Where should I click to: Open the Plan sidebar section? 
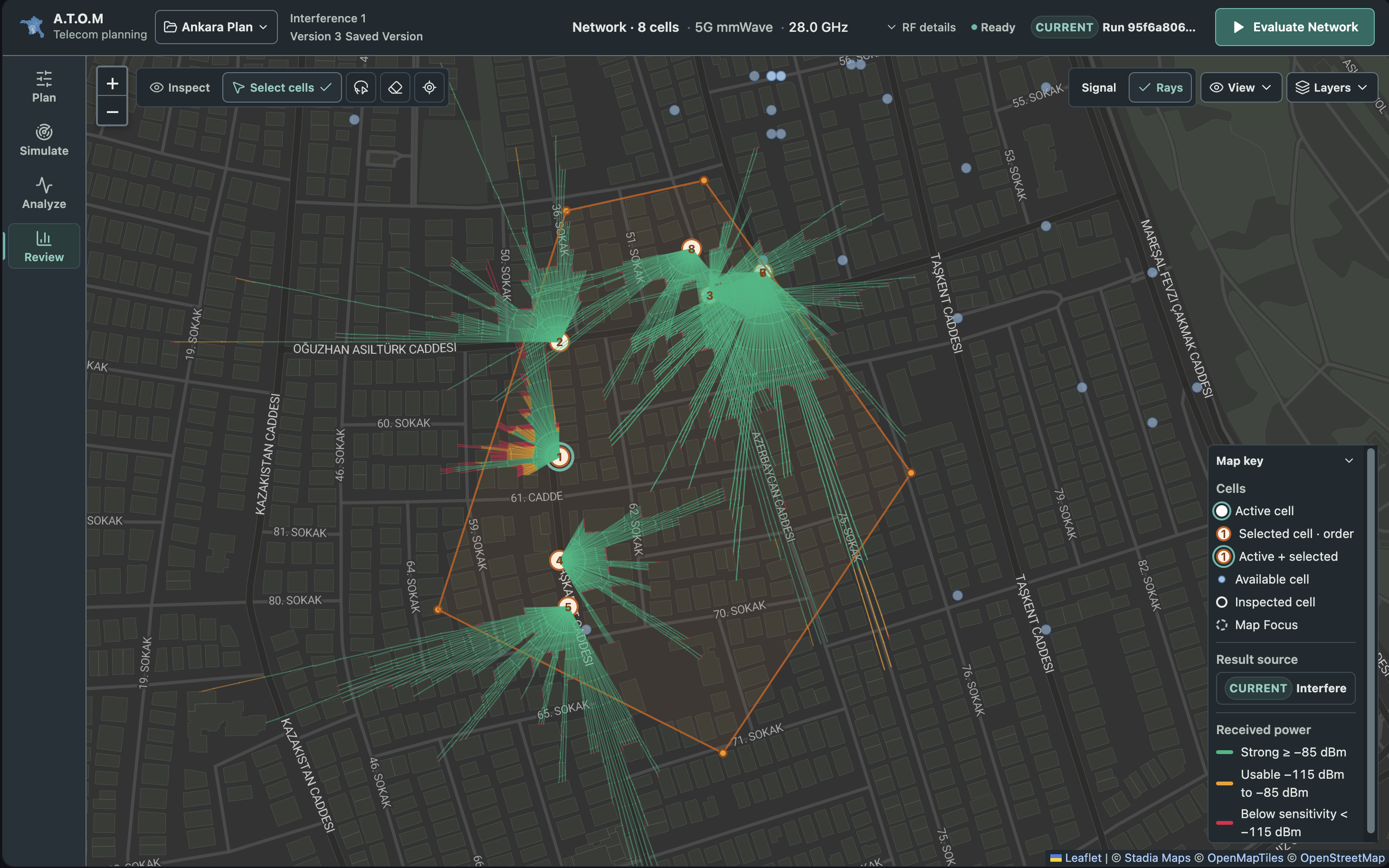coord(44,87)
